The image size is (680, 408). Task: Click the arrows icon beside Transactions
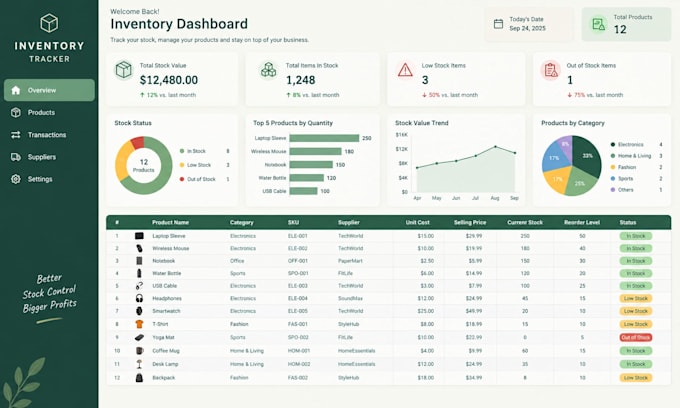click(16, 135)
